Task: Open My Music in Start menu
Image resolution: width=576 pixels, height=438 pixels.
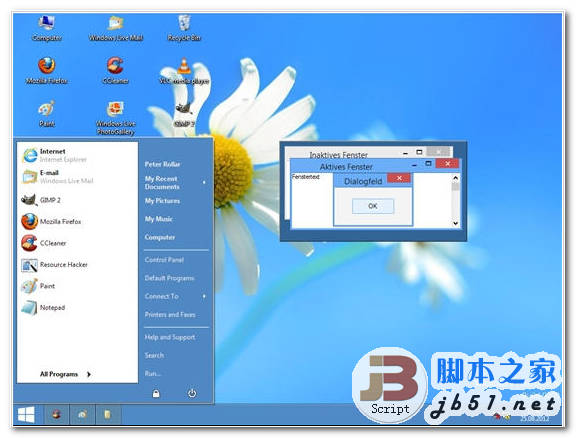Action: coord(158,219)
